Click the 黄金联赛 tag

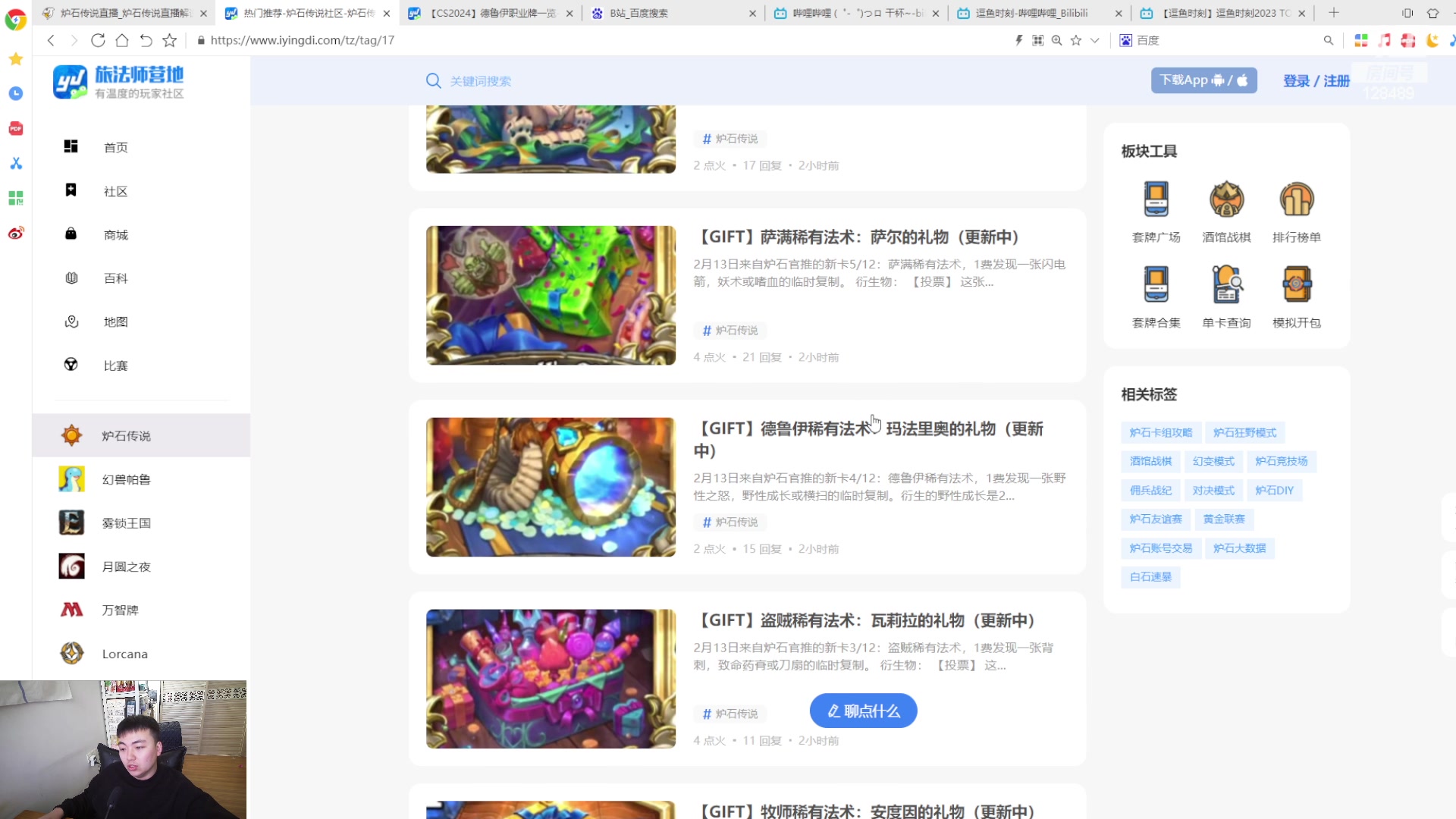(1224, 519)
